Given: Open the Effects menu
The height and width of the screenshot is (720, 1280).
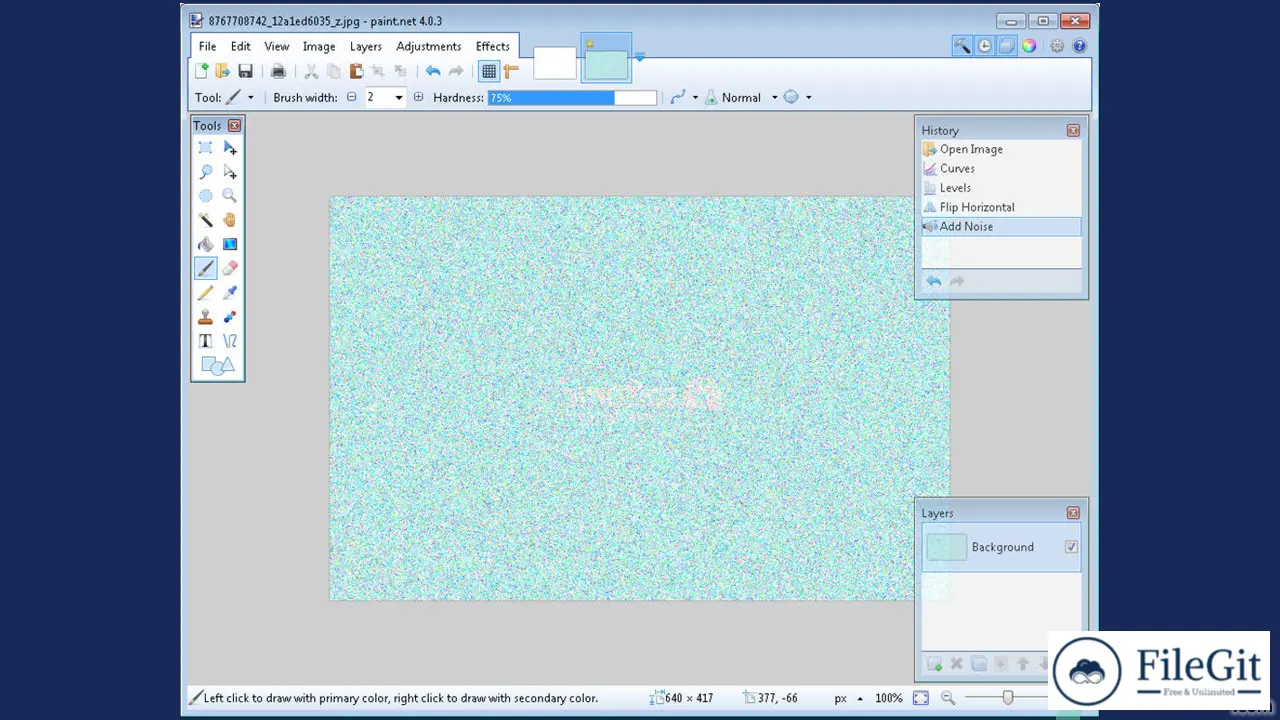Looking at the screenshot, I should (493, 46).
